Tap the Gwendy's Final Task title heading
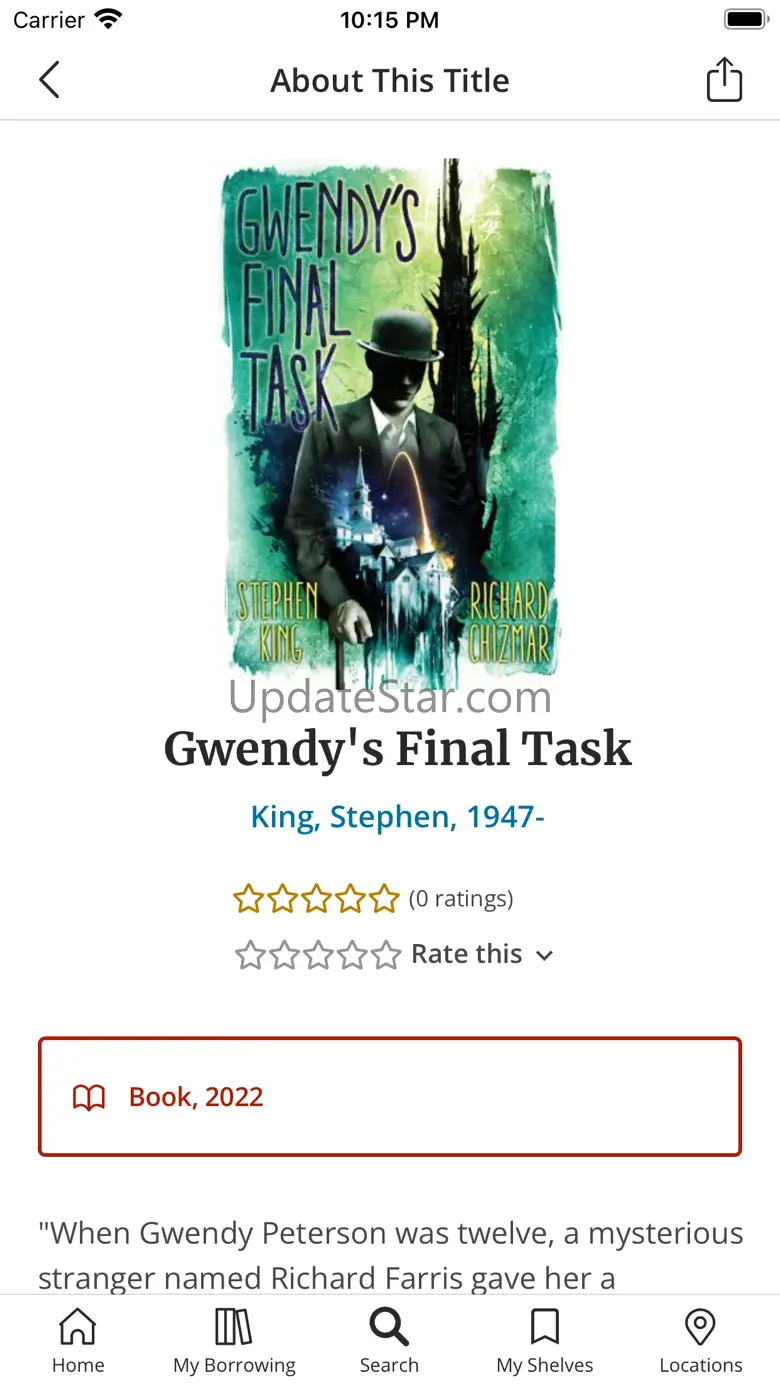This screenshot has width=780, height=1387. coord(398,749)
